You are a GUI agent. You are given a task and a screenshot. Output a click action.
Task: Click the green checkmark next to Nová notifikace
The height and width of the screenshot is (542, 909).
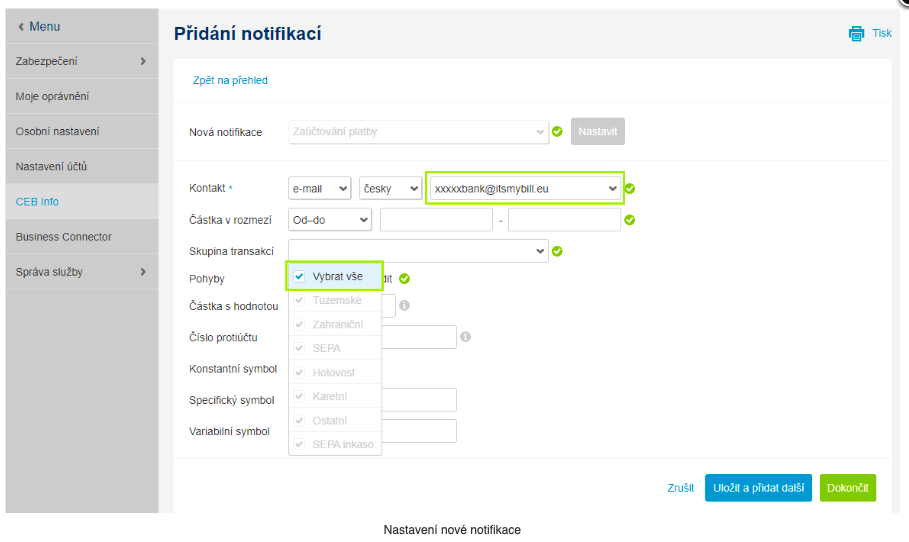point(557,131)
